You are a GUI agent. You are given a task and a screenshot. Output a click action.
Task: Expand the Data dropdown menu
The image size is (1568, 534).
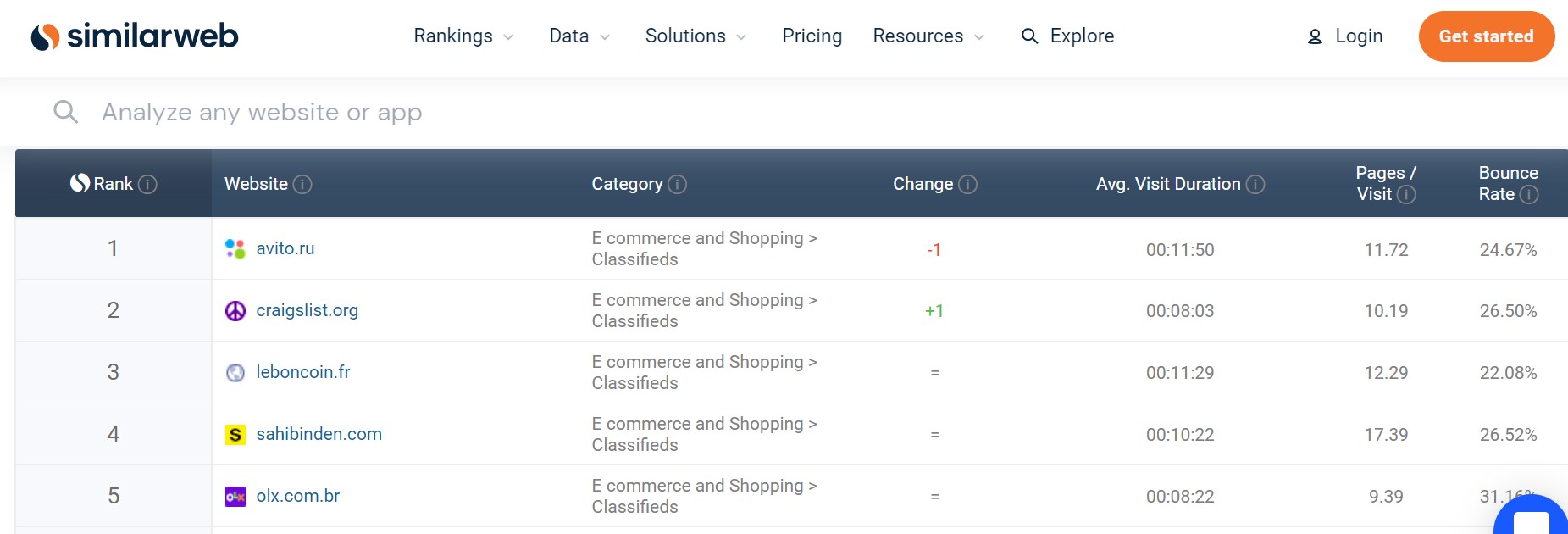[579, 36]
